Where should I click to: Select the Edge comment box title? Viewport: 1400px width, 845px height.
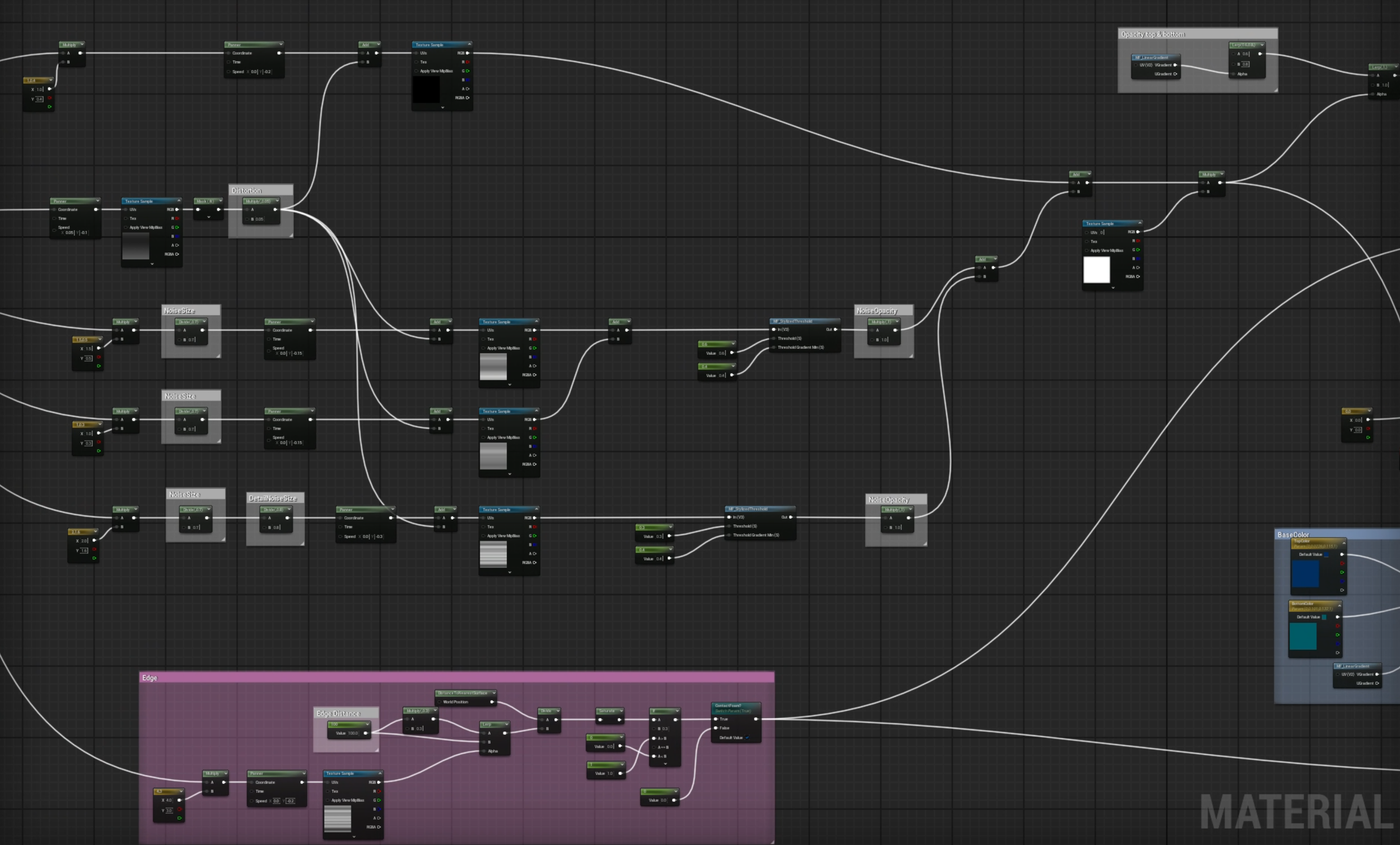pos(150,678)
